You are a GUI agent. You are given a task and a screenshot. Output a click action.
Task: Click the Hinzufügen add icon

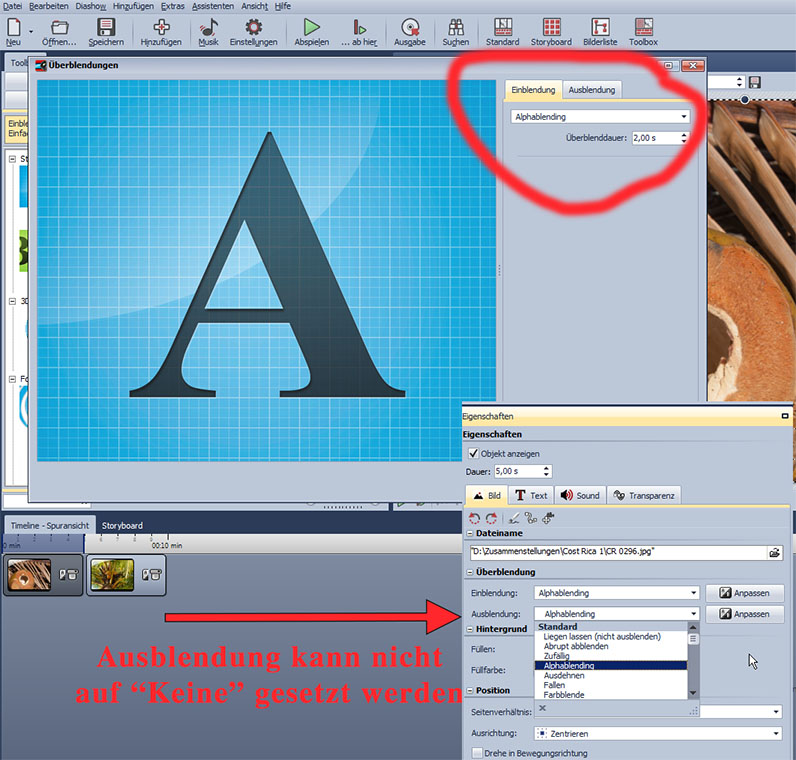pos(160,28)
